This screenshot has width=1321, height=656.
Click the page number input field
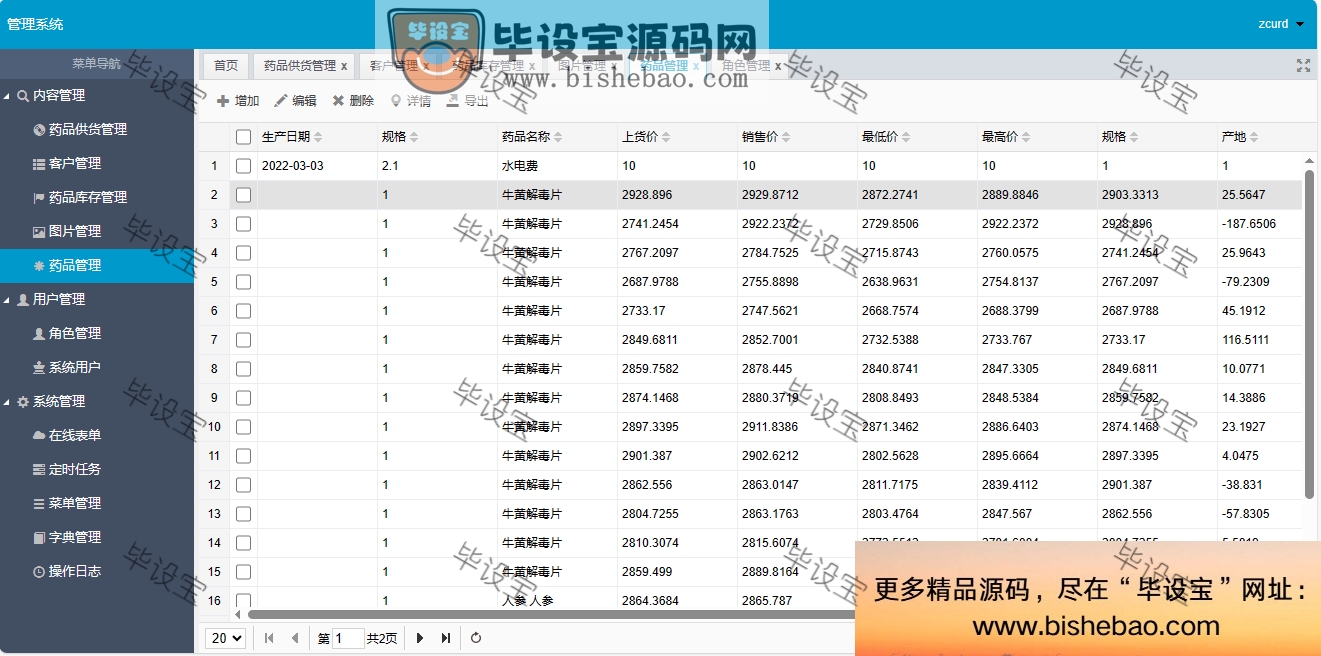[348, 638]
